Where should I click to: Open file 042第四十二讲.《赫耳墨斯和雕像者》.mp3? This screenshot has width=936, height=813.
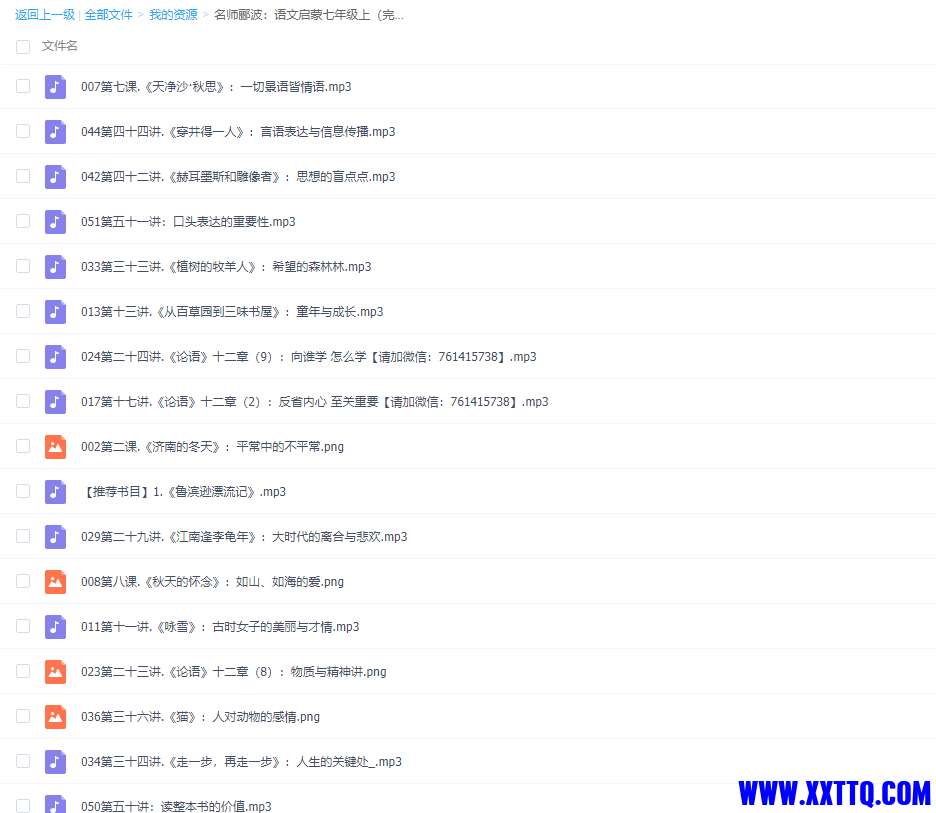coord(238,177)
